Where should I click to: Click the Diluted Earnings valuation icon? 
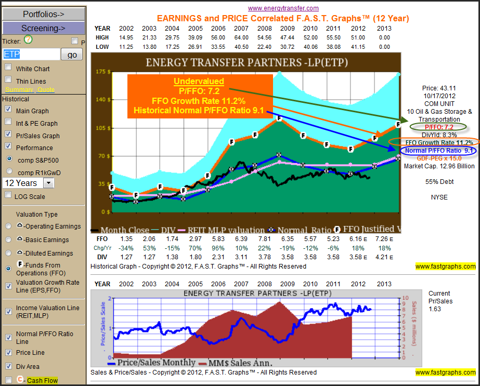pos(20,253)
